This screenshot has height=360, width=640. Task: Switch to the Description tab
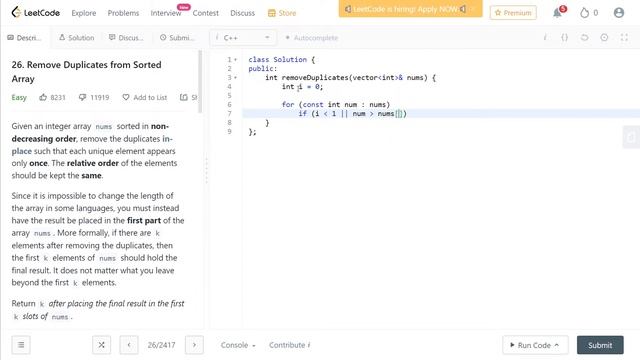tap(24, 38)
